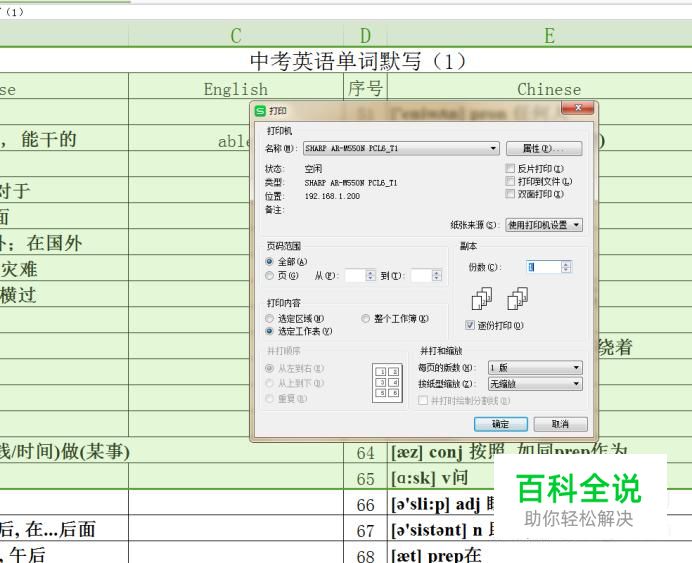Enable 反片打印 checkbox
692x563 pixels.
pos(510,168)
